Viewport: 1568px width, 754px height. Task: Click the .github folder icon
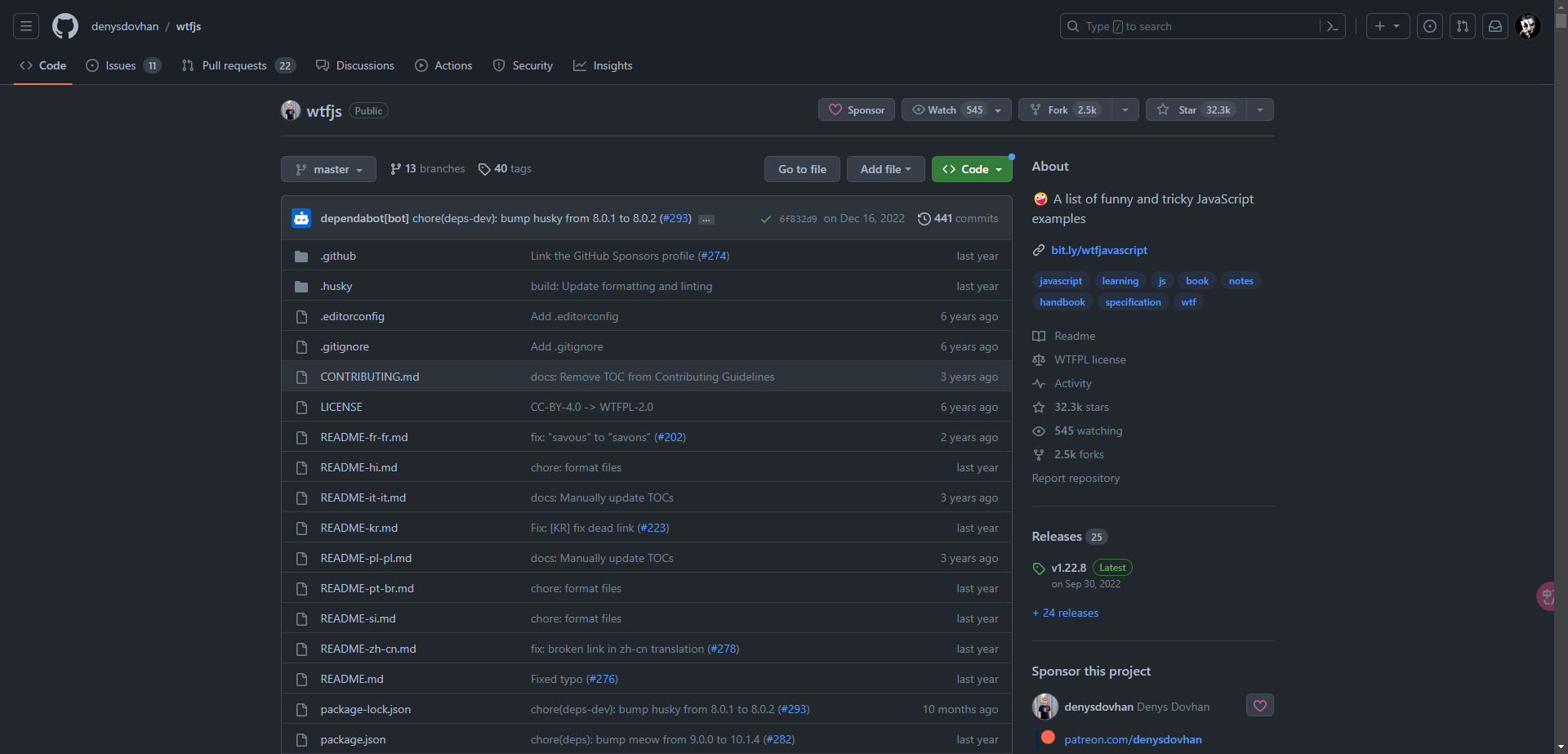coord(301,257)
